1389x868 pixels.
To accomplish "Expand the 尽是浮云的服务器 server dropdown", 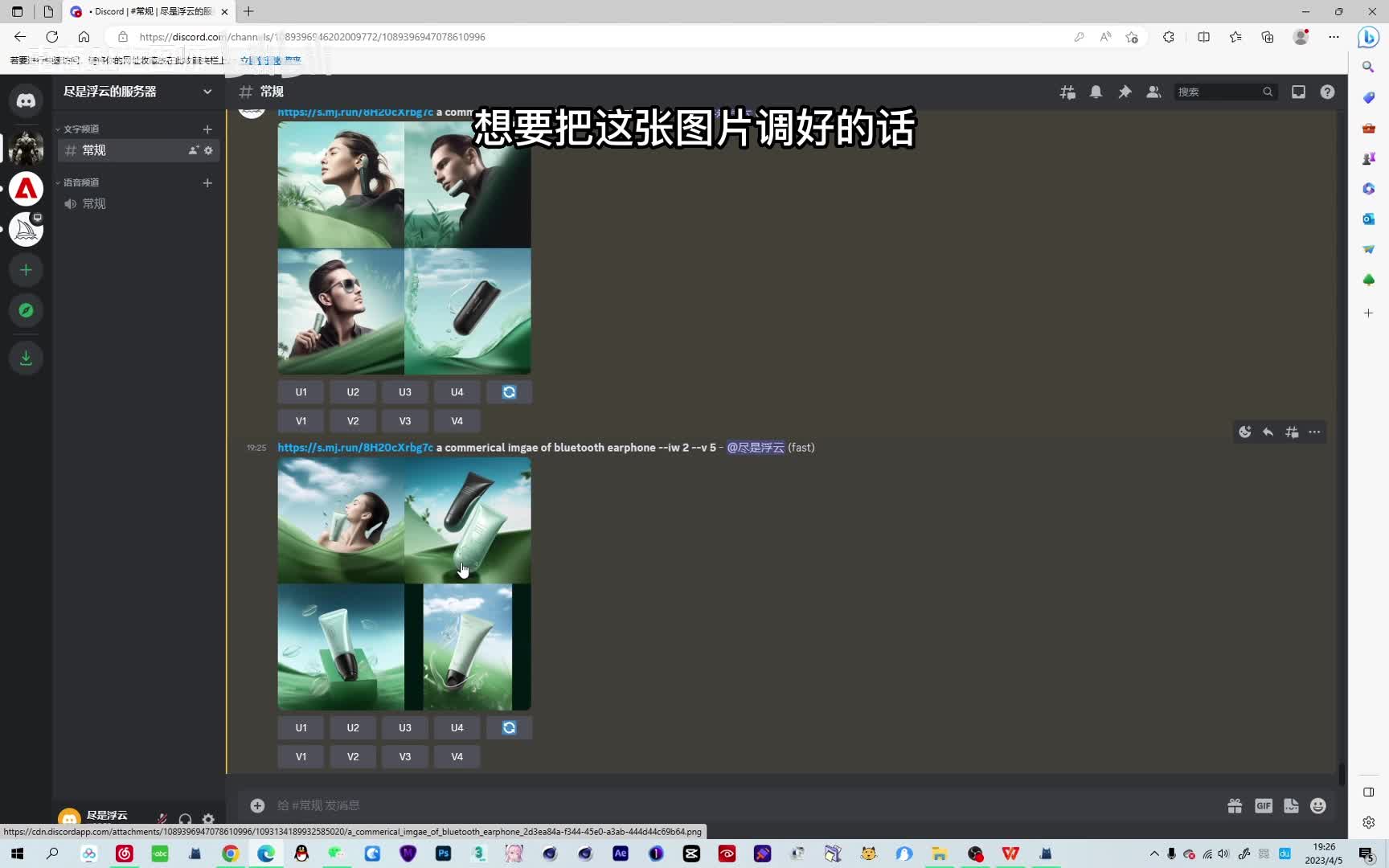I will pos(207,92).
